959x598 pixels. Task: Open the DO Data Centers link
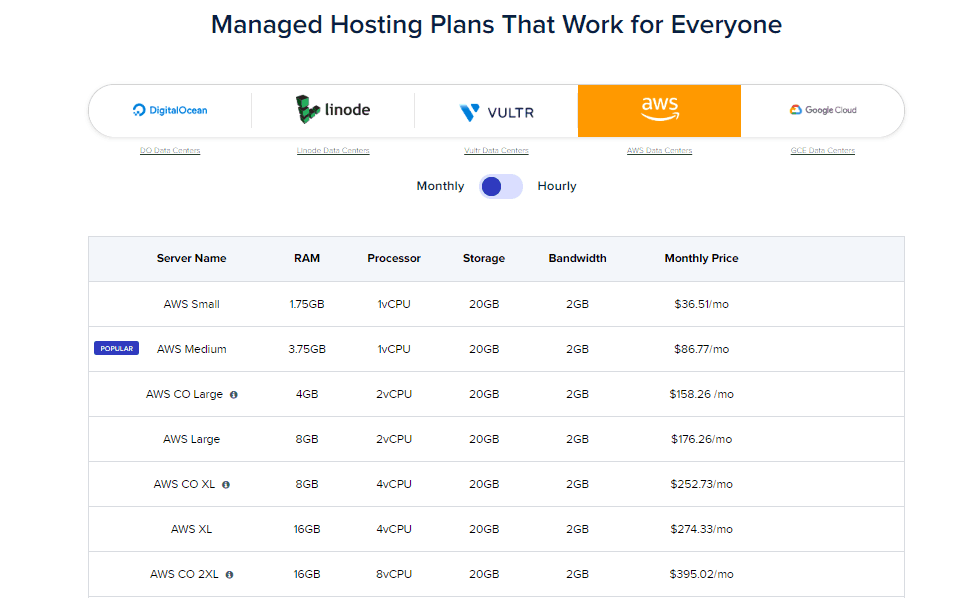click(x=170, y=150)
